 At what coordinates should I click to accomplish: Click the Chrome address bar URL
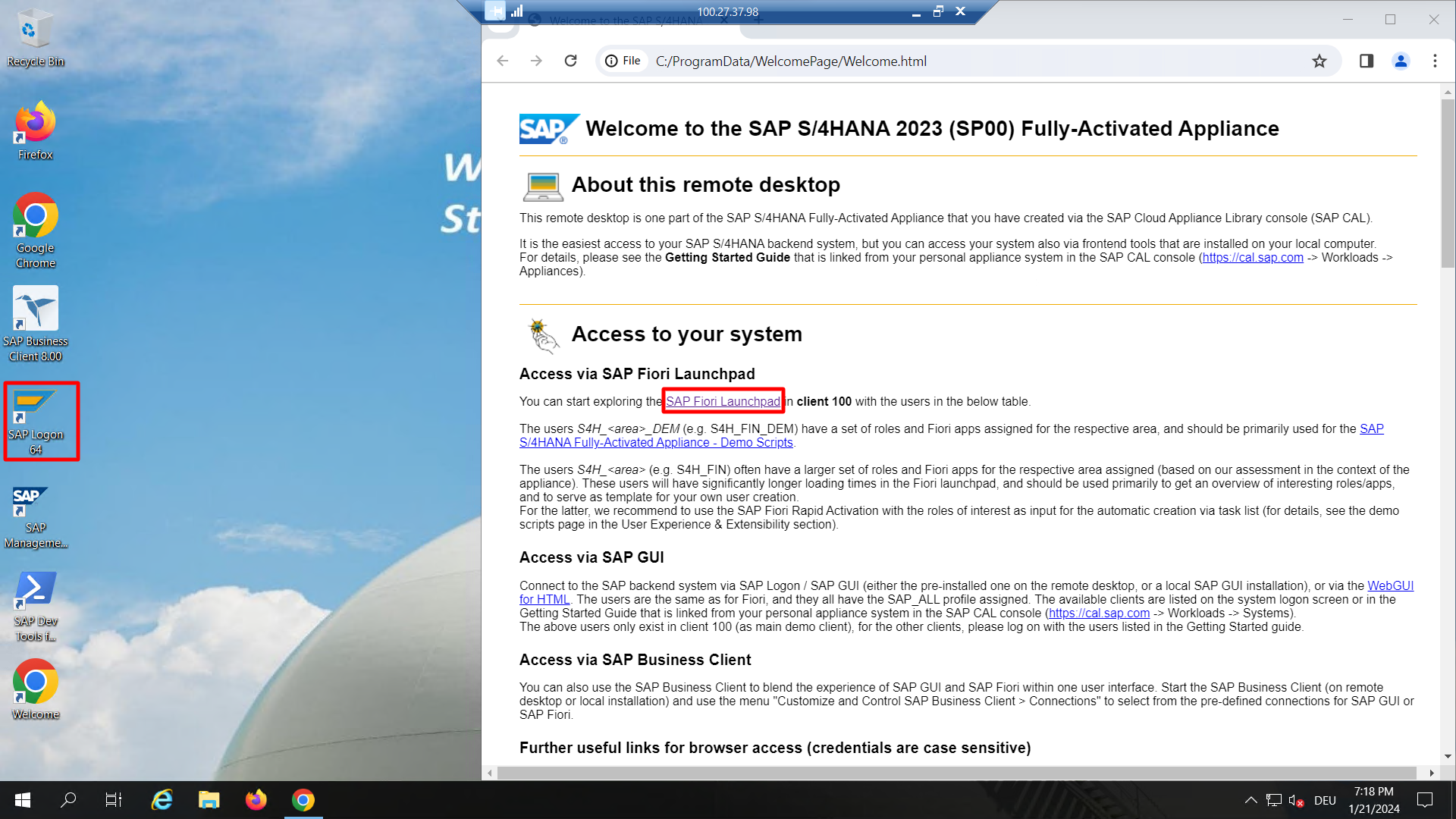791,61
